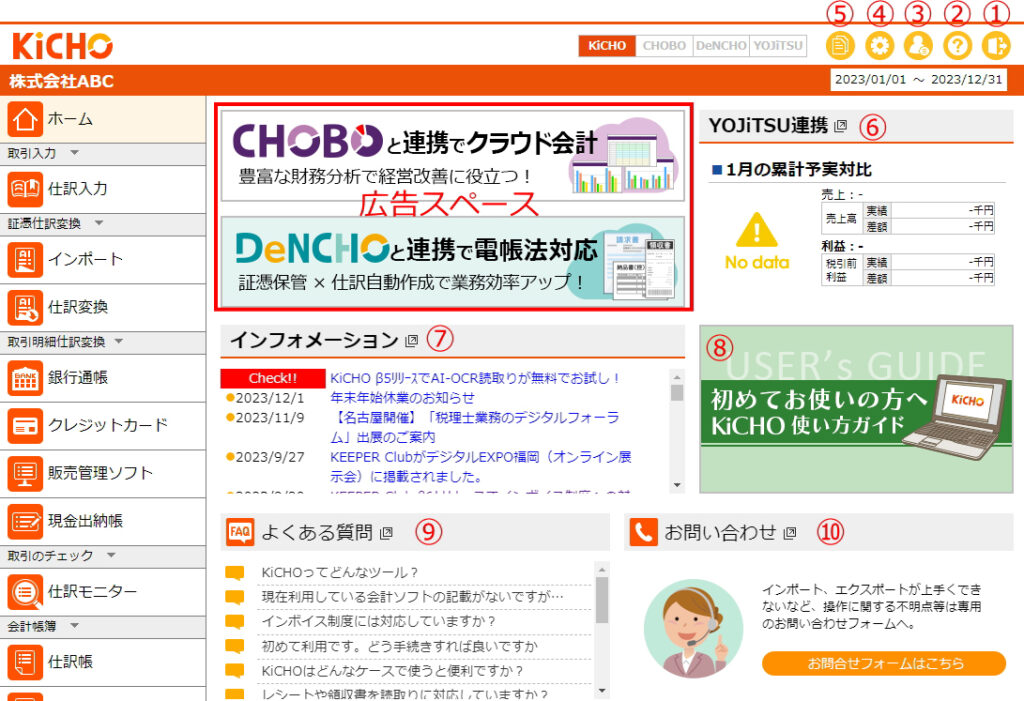The image size is (1024, 701).
Task: Click the information list scrollbar down arrow
Action: pos(677,485)
